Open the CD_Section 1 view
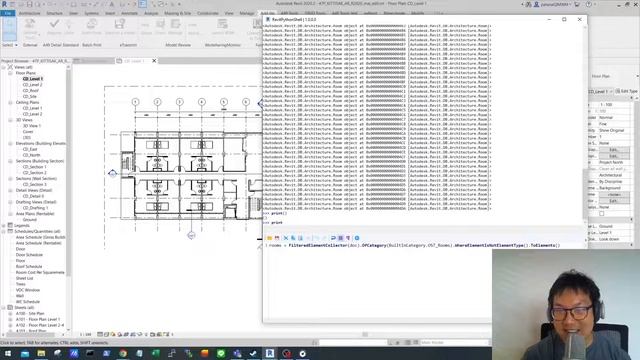640x360 pixels. 35,167
